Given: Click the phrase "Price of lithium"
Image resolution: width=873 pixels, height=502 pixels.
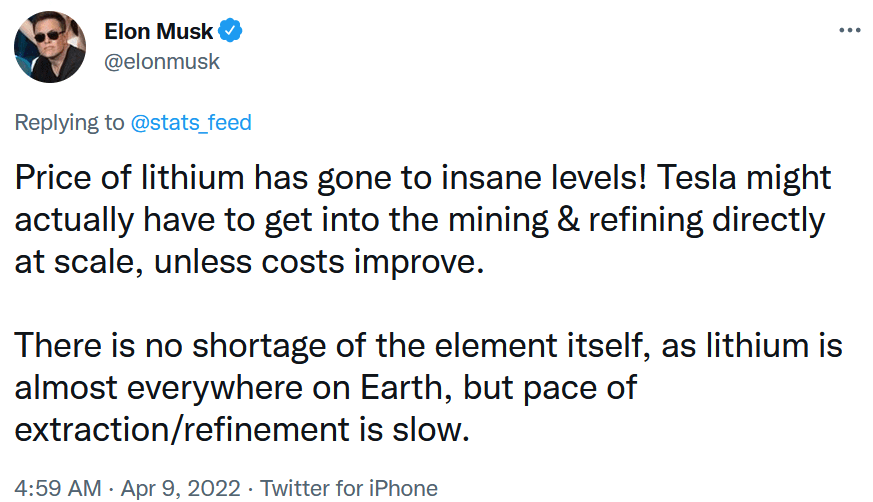Looking at the screenshot, I should [129, 178].
